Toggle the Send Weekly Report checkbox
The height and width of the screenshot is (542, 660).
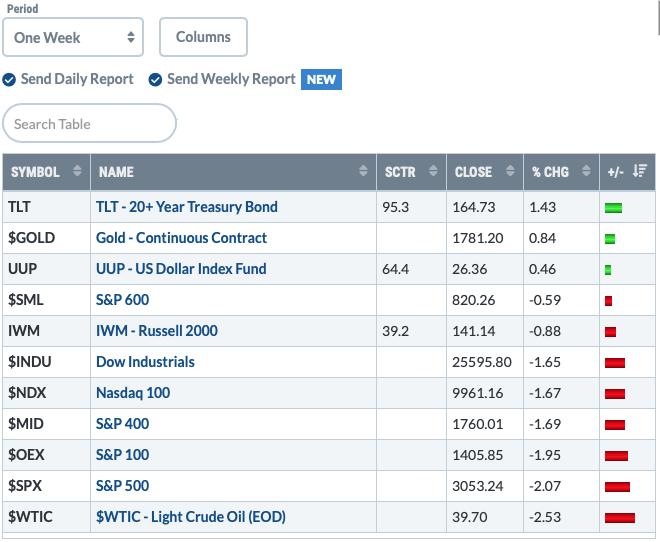(155, 79)
